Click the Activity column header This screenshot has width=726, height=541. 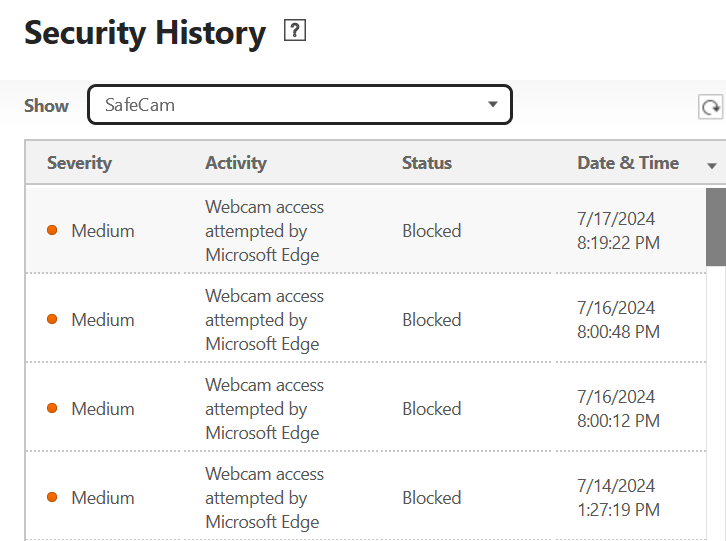[x=236, y=163]
